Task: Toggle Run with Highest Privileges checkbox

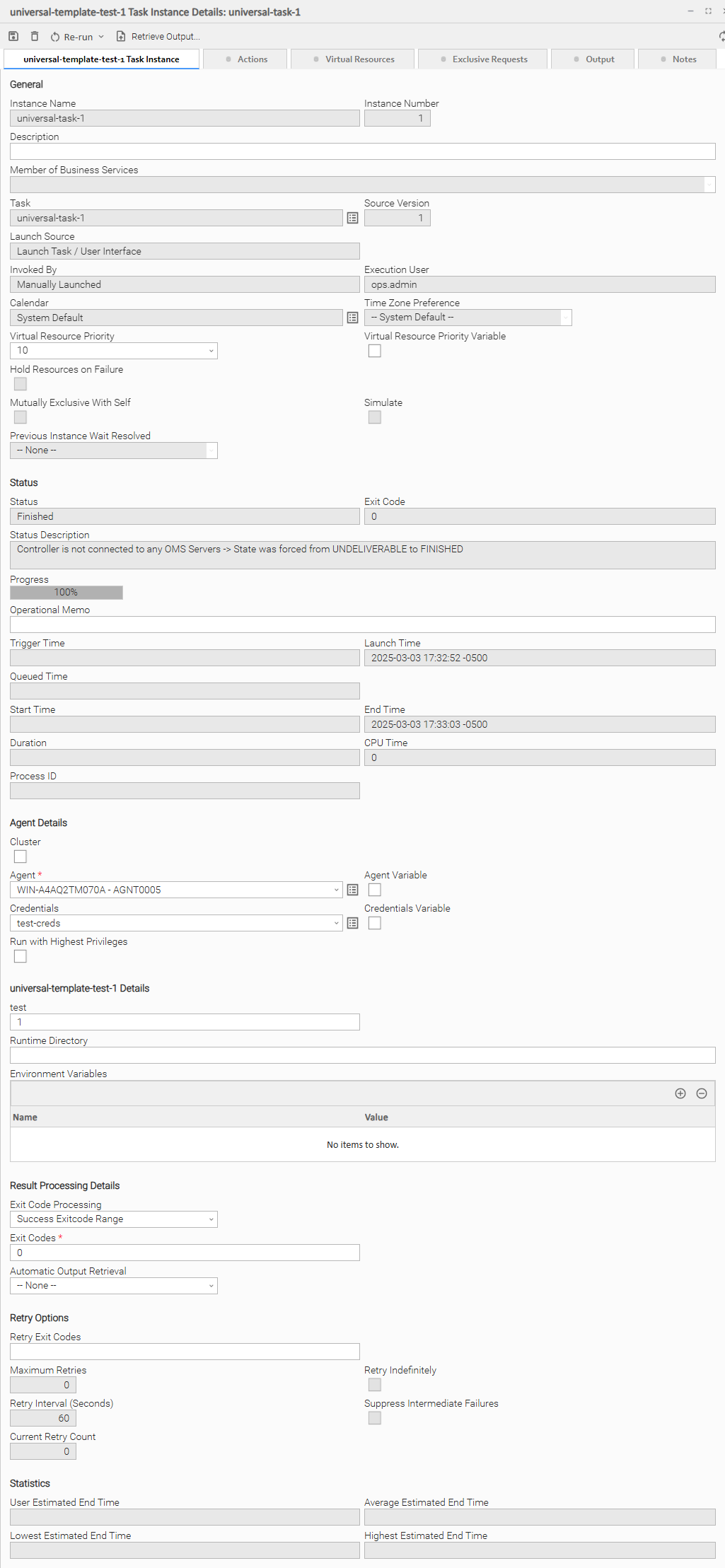Action: (x=21, y=956)
